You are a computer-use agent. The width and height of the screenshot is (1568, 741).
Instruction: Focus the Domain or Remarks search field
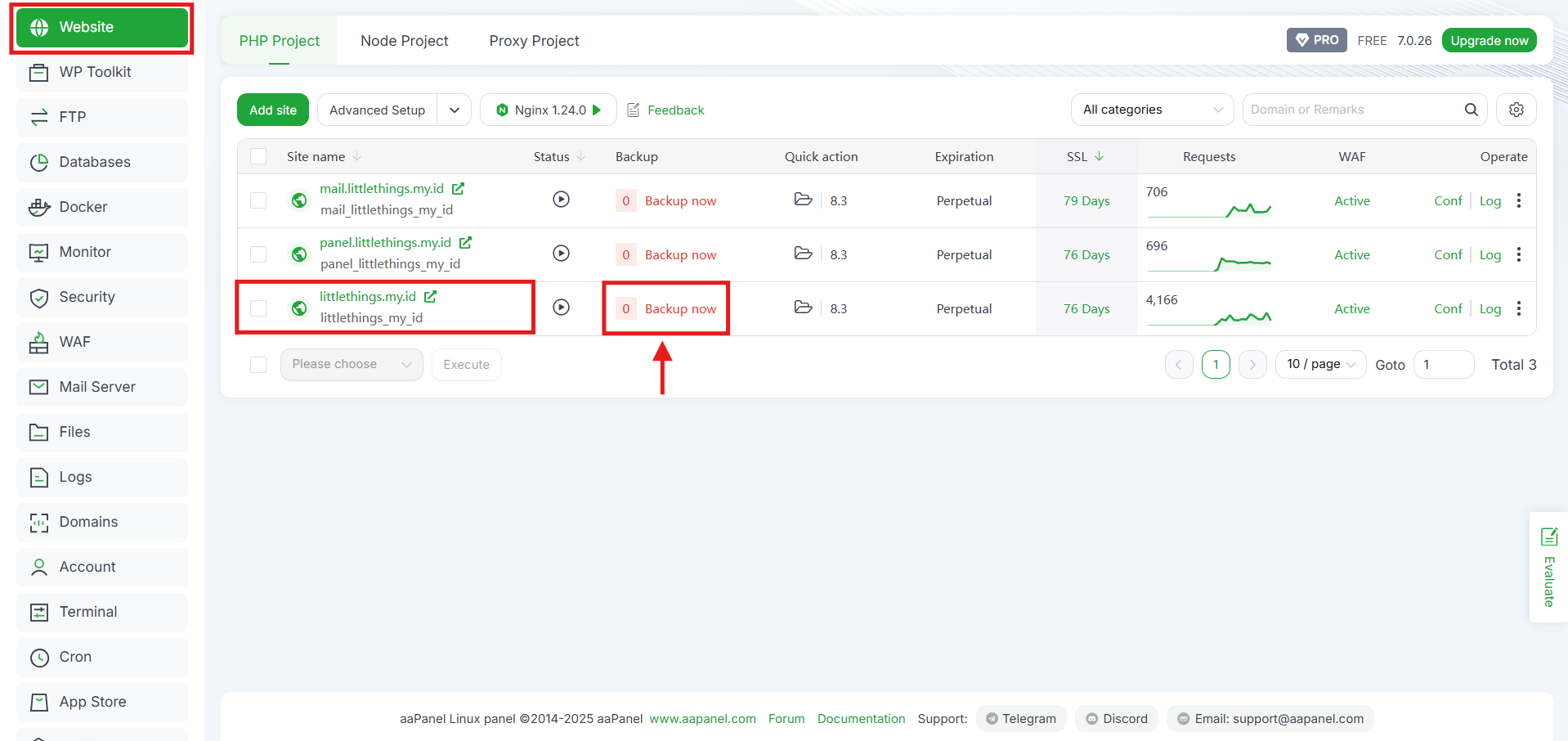(x=1353, y=110)
